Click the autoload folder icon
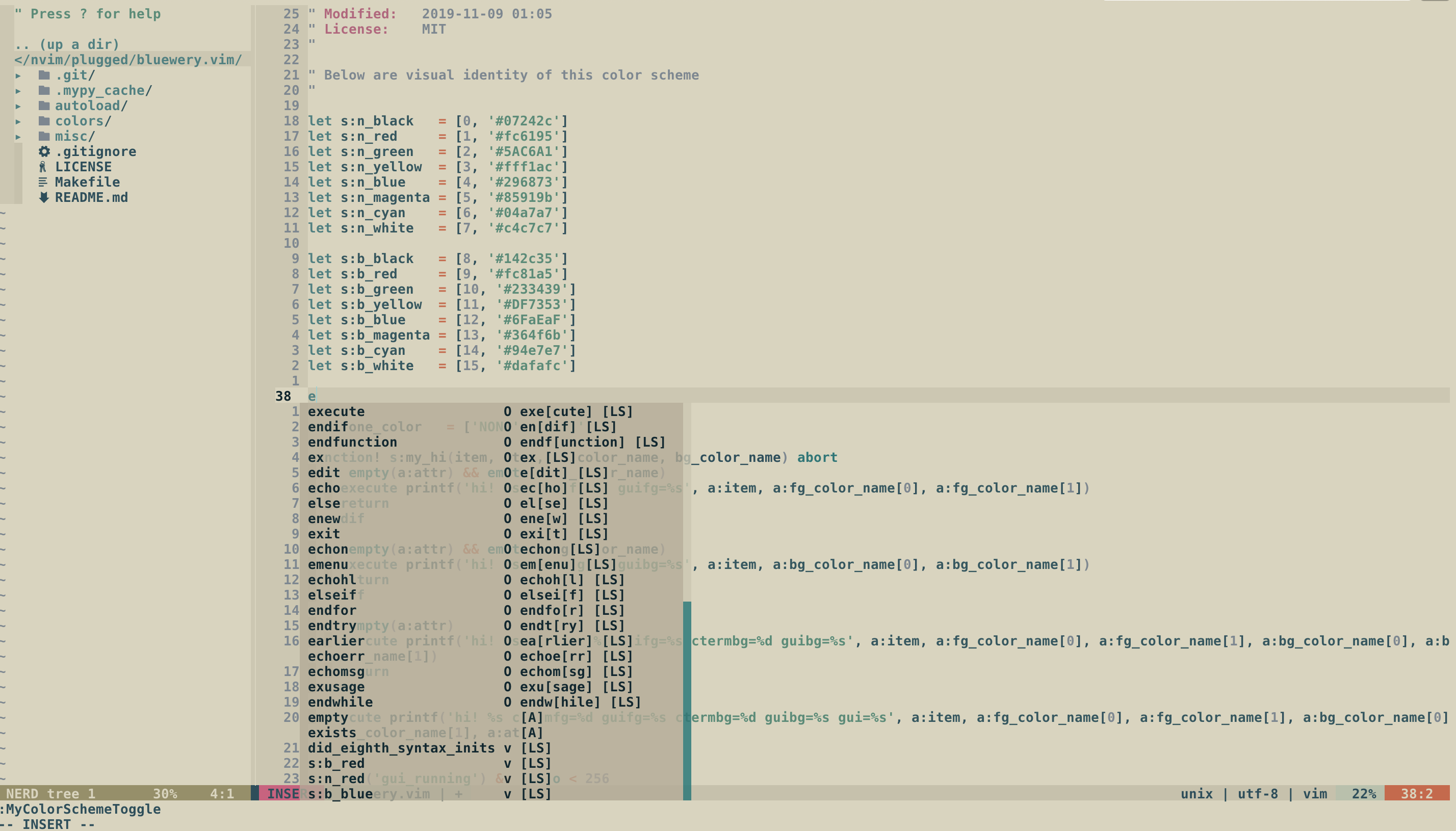Screen dimensions: 1456x831 (x=44, y=106)
